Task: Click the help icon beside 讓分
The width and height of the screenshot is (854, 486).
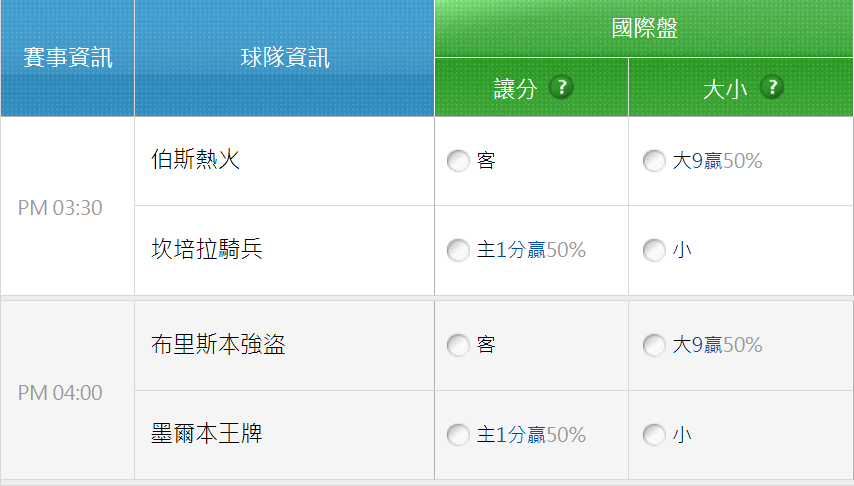Action: [561, 87]
